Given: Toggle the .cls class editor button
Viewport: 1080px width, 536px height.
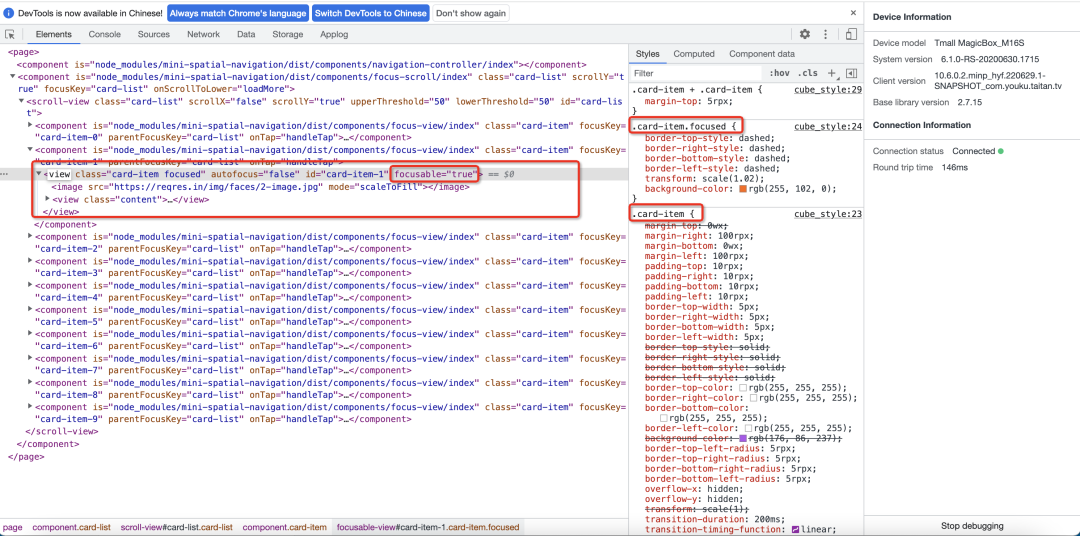Looking at the screenshot, I should [807, 73].
